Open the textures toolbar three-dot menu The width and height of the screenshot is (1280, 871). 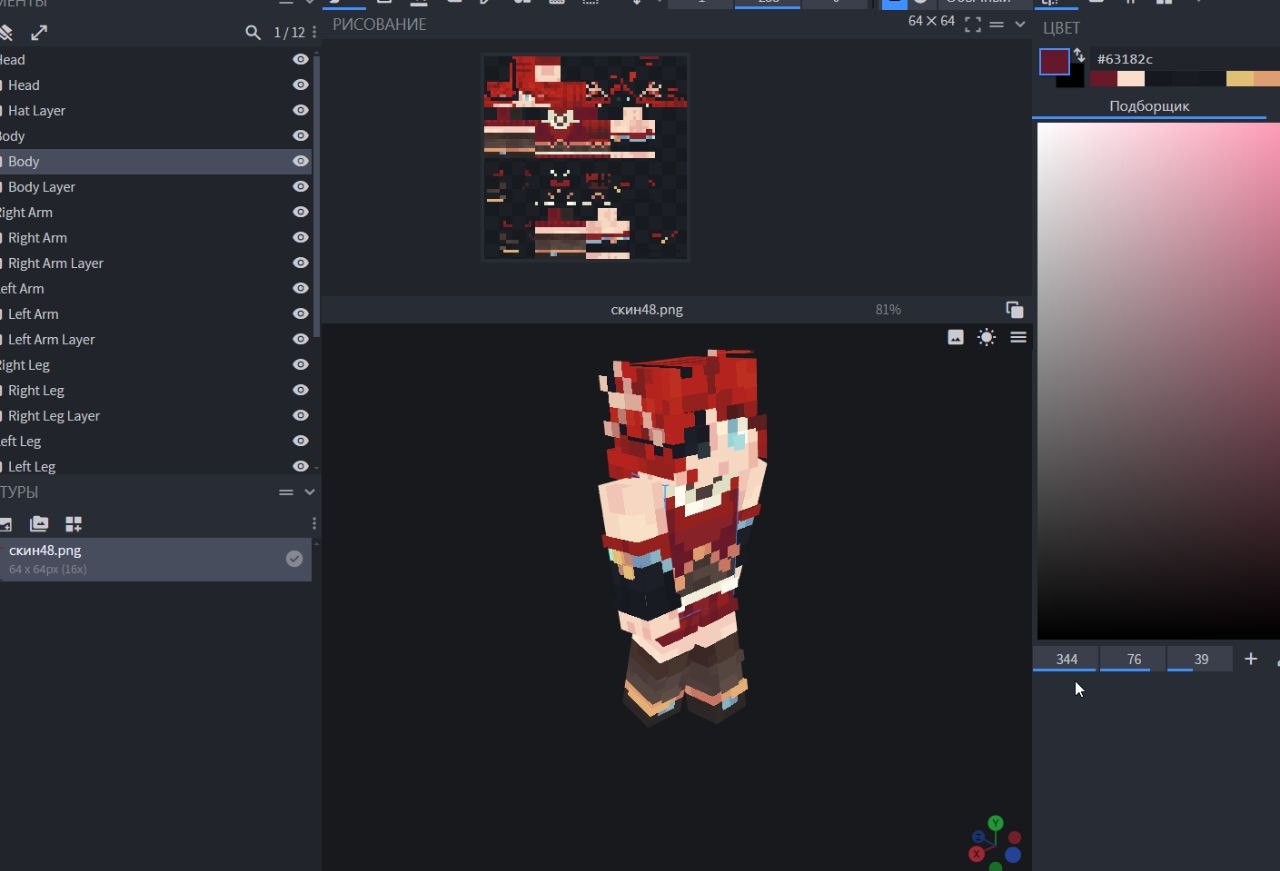point(314,524)
